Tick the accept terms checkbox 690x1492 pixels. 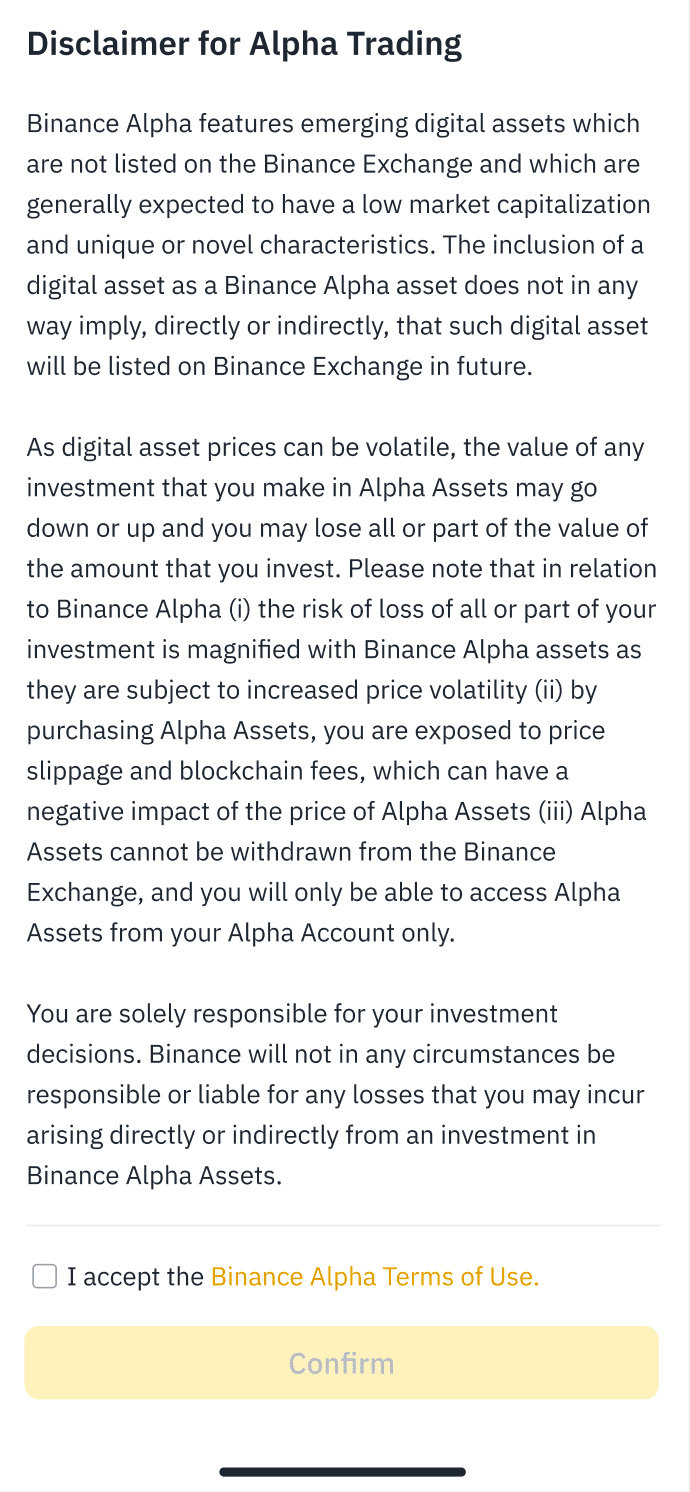(44, 1276)
